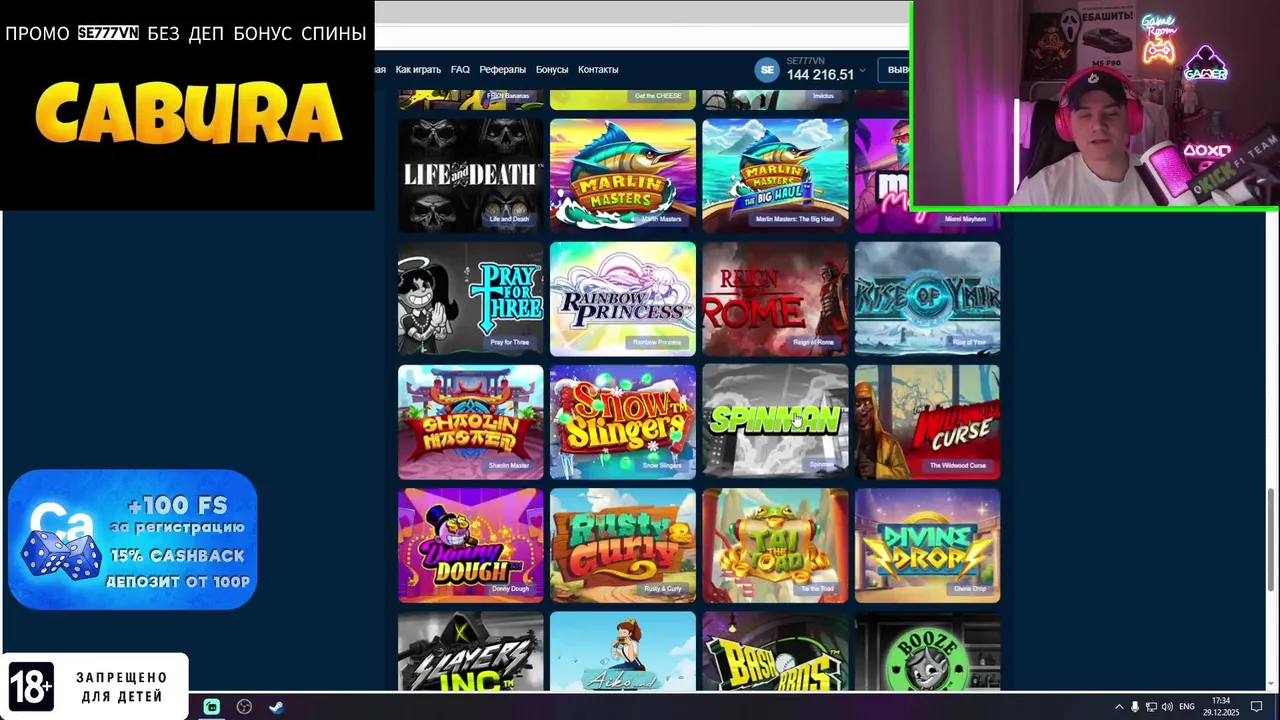
Task: Go to the Как играть page
Action: (x=418, y=70)
